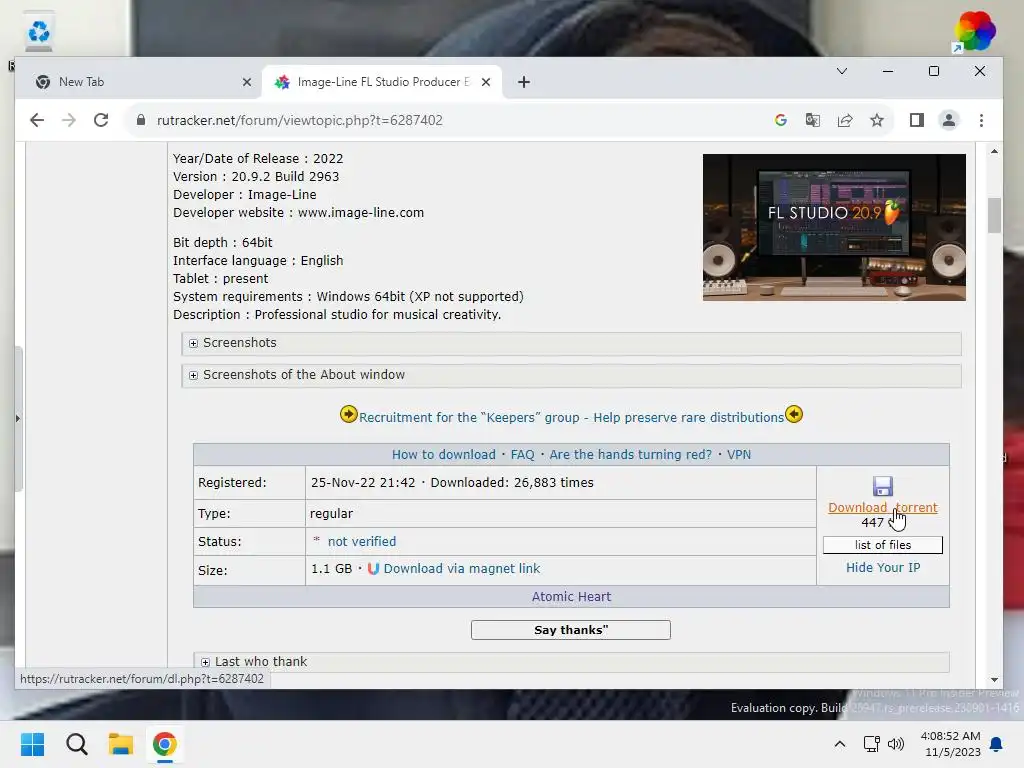Open the VPN link
Screen dimensions: 1024x768
click(x=739, y=455)
